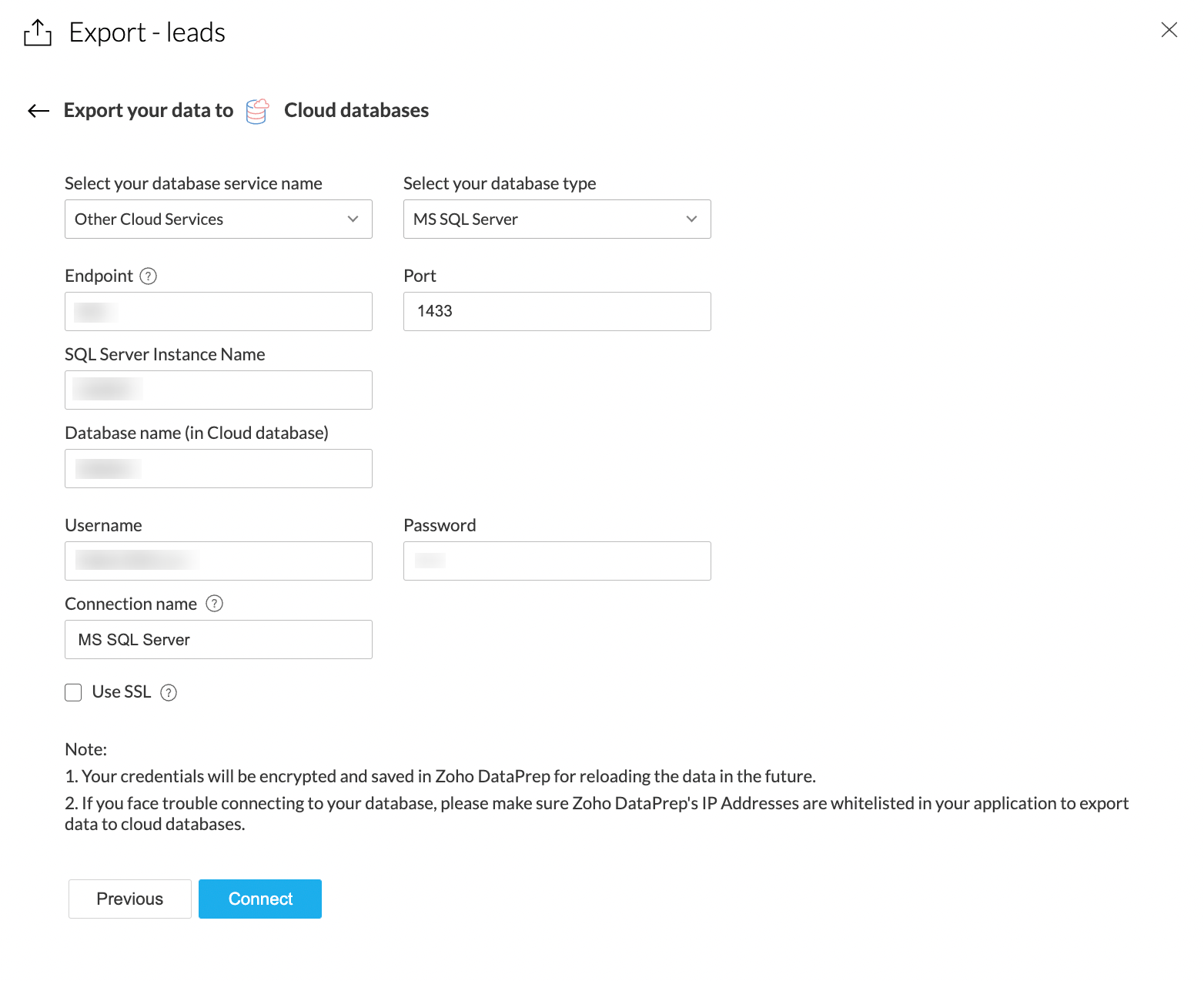Screen dimensions: 1204x981
Task: Click the Connect button
Action: [x=260, y=899]
